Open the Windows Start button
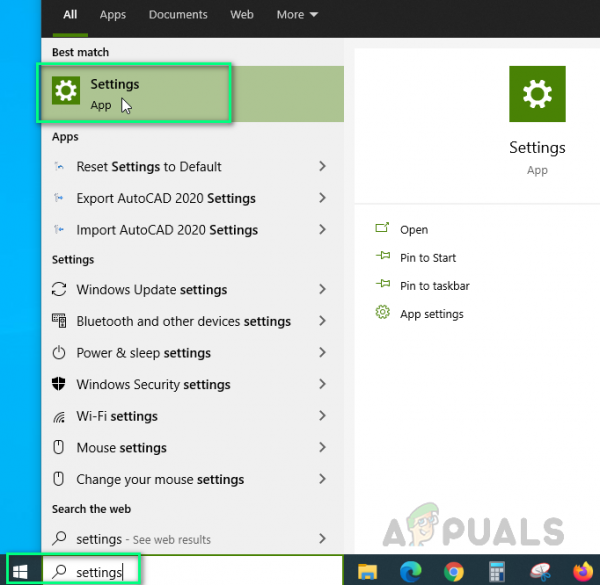This screenshot has height=585, width=600. (20, 572)
